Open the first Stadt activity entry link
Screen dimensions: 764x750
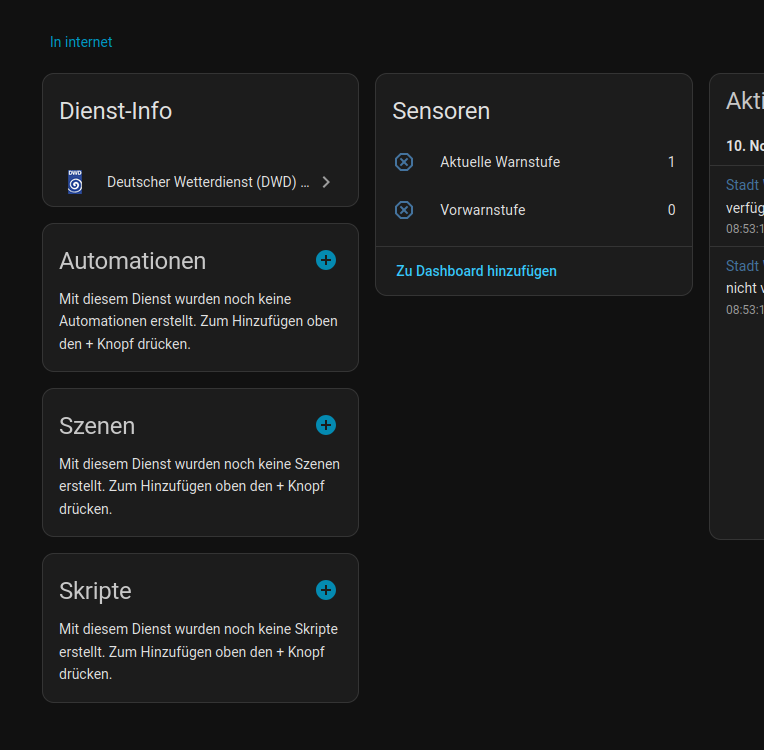pos(744,185)
